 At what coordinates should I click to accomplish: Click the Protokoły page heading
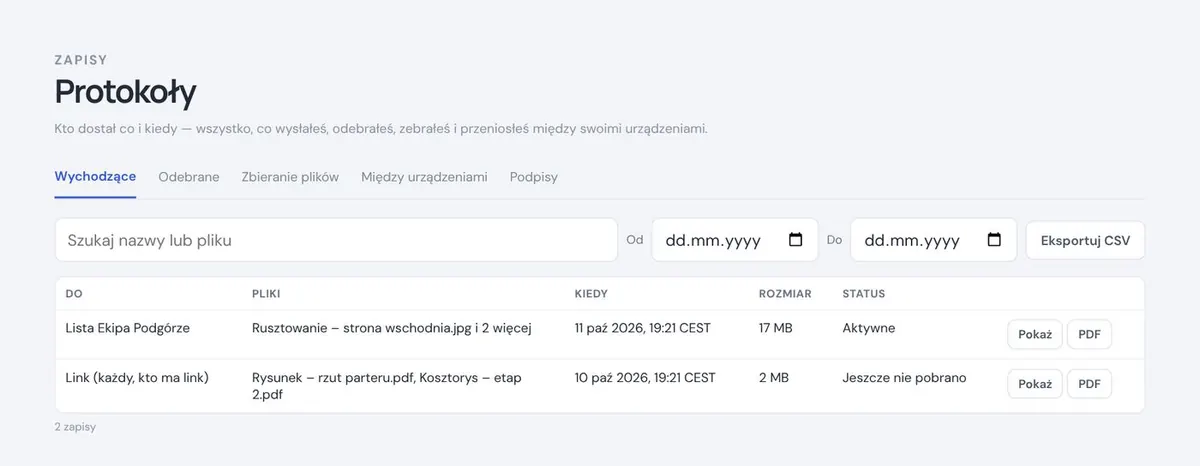coord(125,92)
